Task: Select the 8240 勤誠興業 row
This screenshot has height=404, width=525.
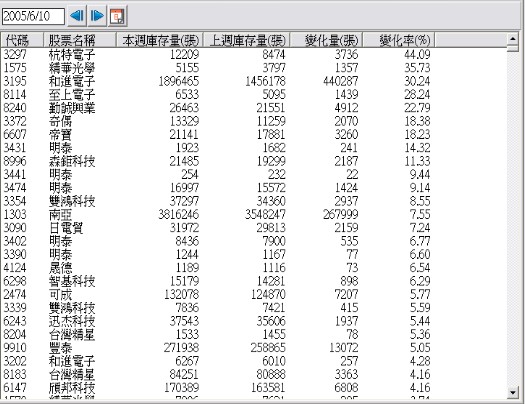Action: click(253, 108)
